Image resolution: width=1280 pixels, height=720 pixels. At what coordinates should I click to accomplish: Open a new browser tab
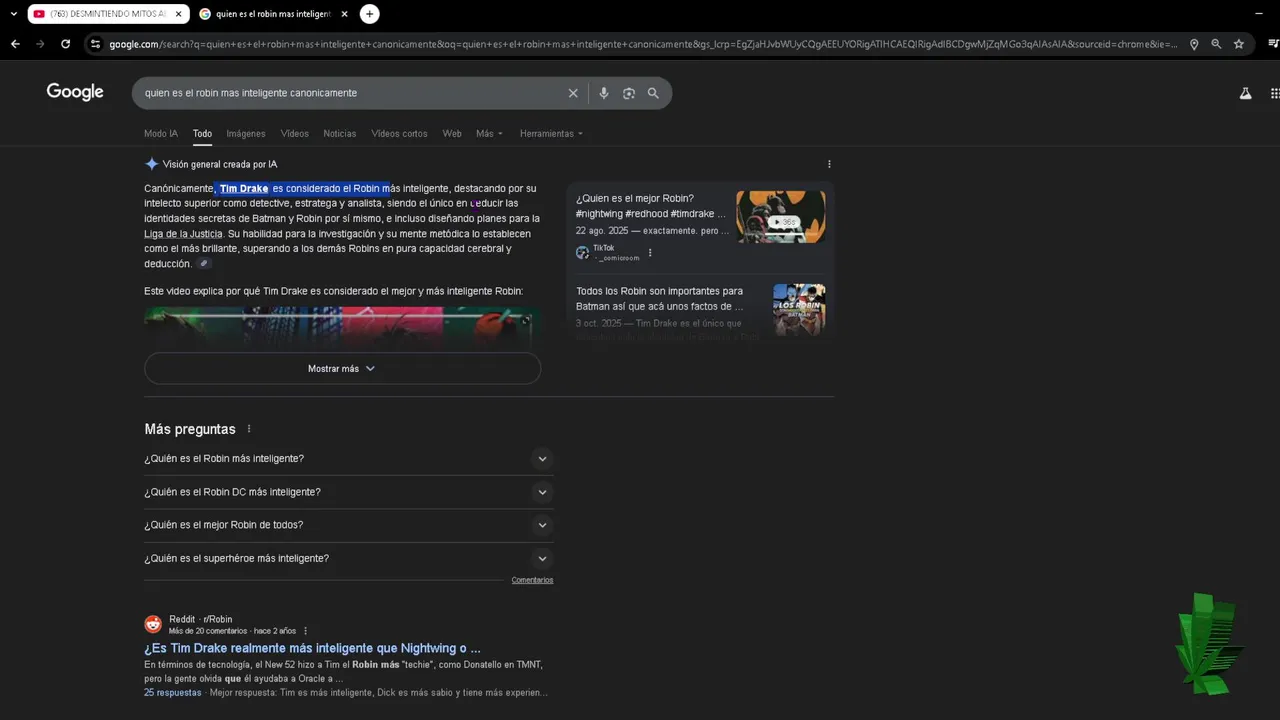tap(369, 14)
